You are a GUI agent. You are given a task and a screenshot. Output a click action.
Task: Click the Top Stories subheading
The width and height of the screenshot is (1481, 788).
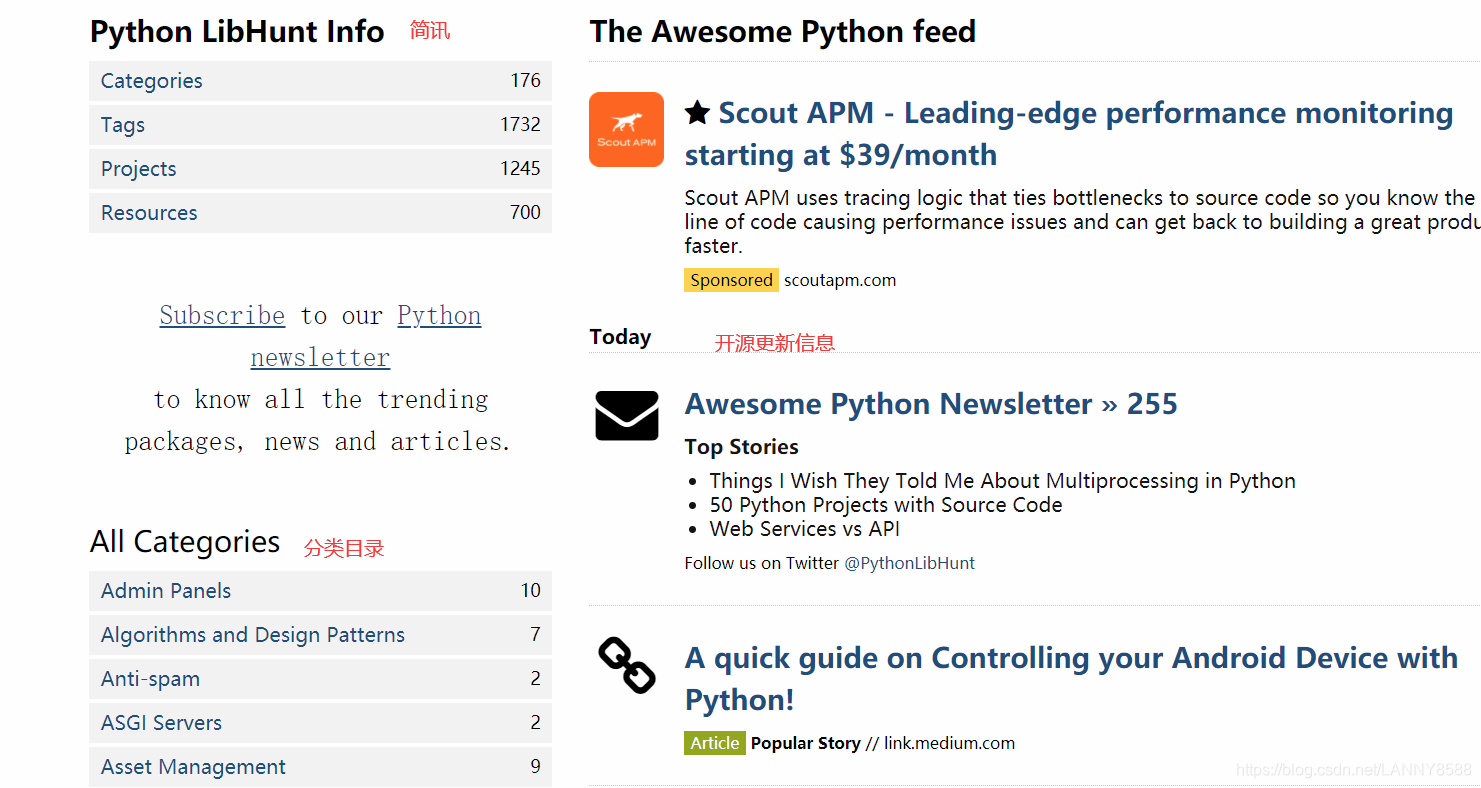click(x=742, y=447)
